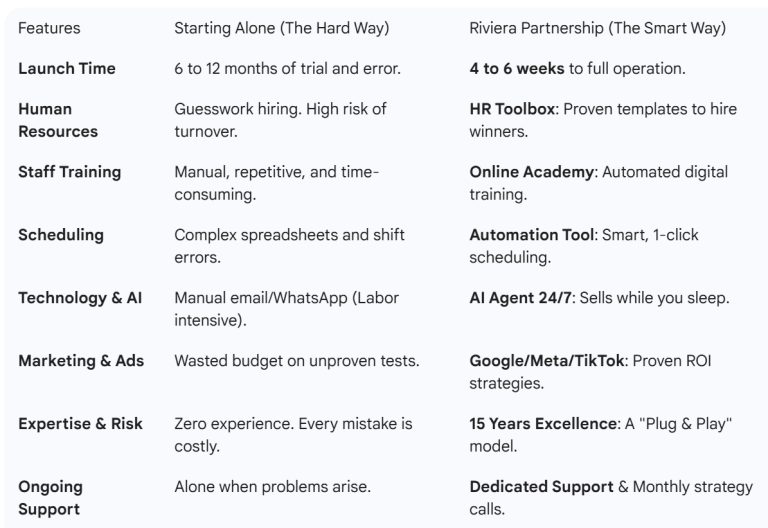Screen dimensions: 768x528
Task: Click the "Launch Time" row label
Action: pos(66,69)
